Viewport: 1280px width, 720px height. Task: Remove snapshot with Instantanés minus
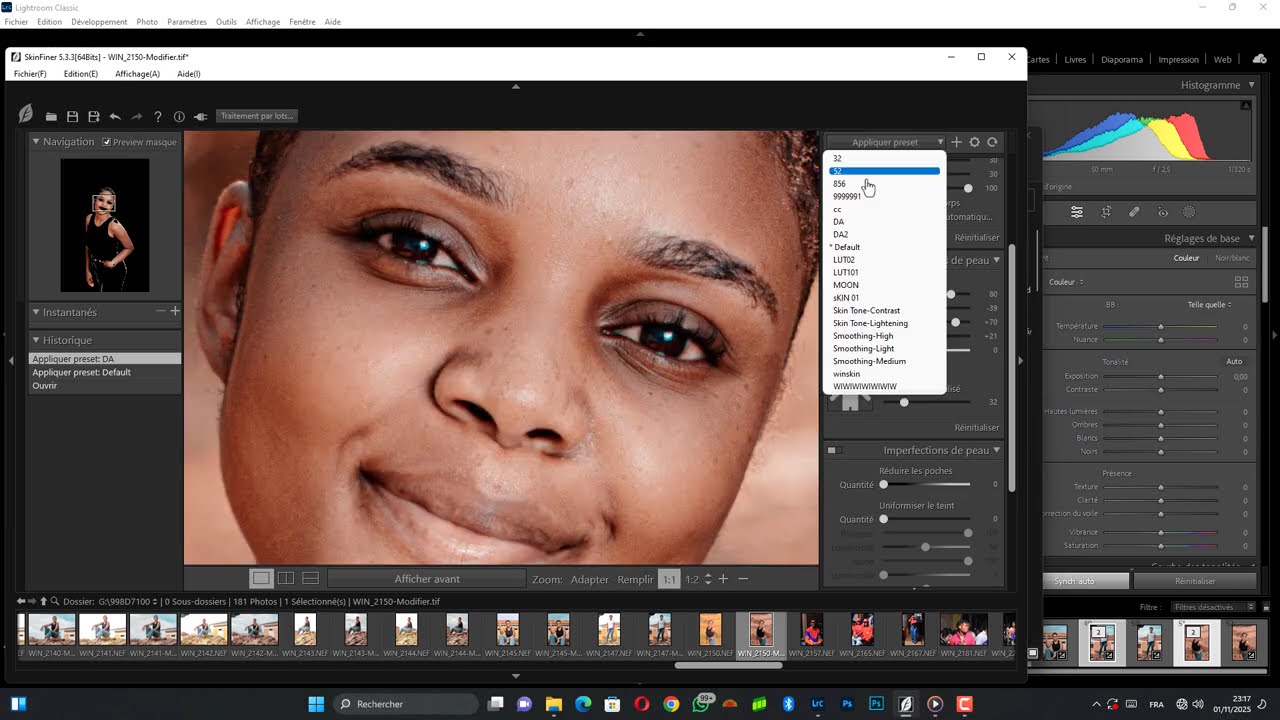coord(161,311)
